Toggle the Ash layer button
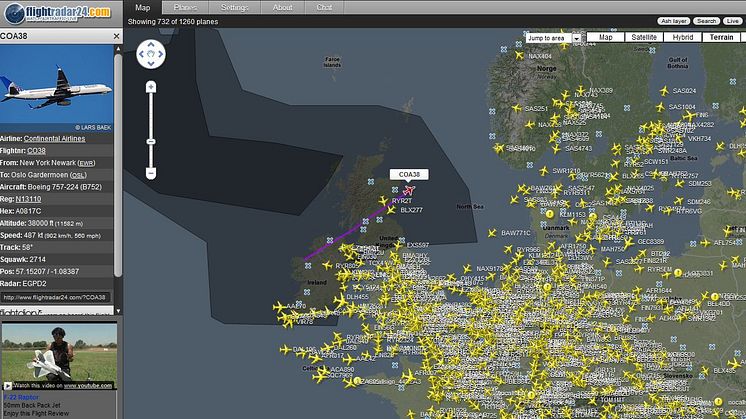The height and width of the screenshot is (419, 746). click(x=674, y=21)
